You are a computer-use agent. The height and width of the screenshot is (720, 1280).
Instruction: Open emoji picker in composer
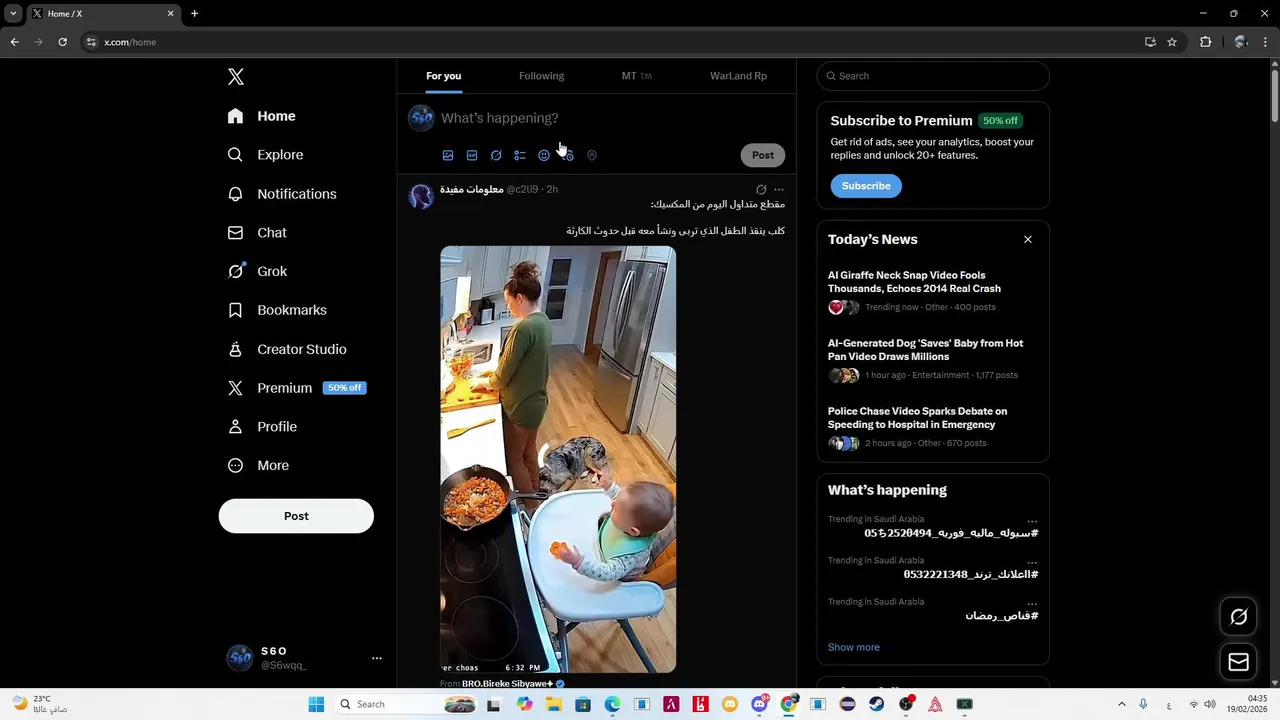tap(544, 155)
